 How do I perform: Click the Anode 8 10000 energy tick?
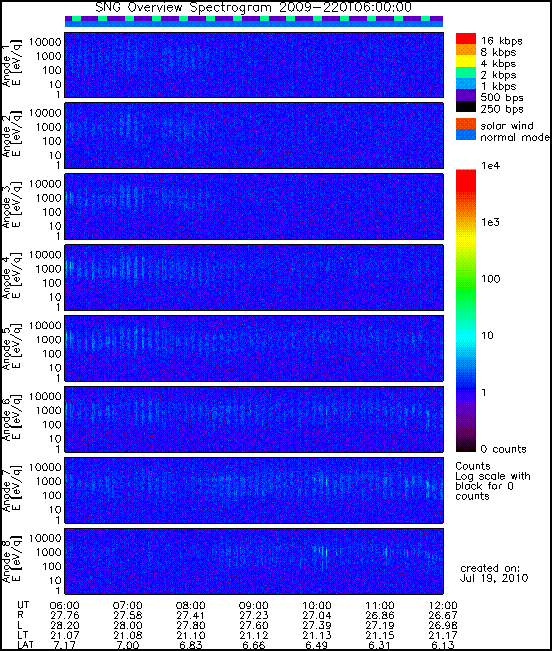point(45,538)
